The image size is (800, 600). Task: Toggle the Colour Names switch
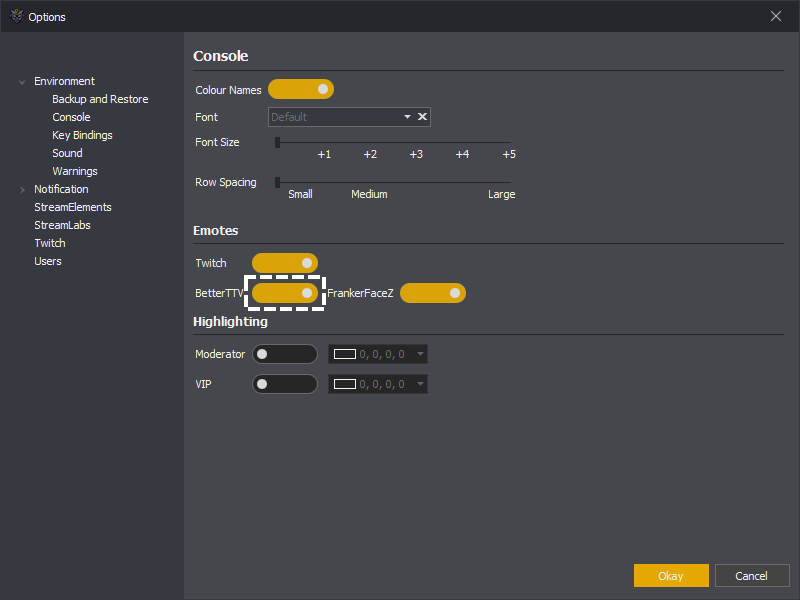tap(301, 89)
